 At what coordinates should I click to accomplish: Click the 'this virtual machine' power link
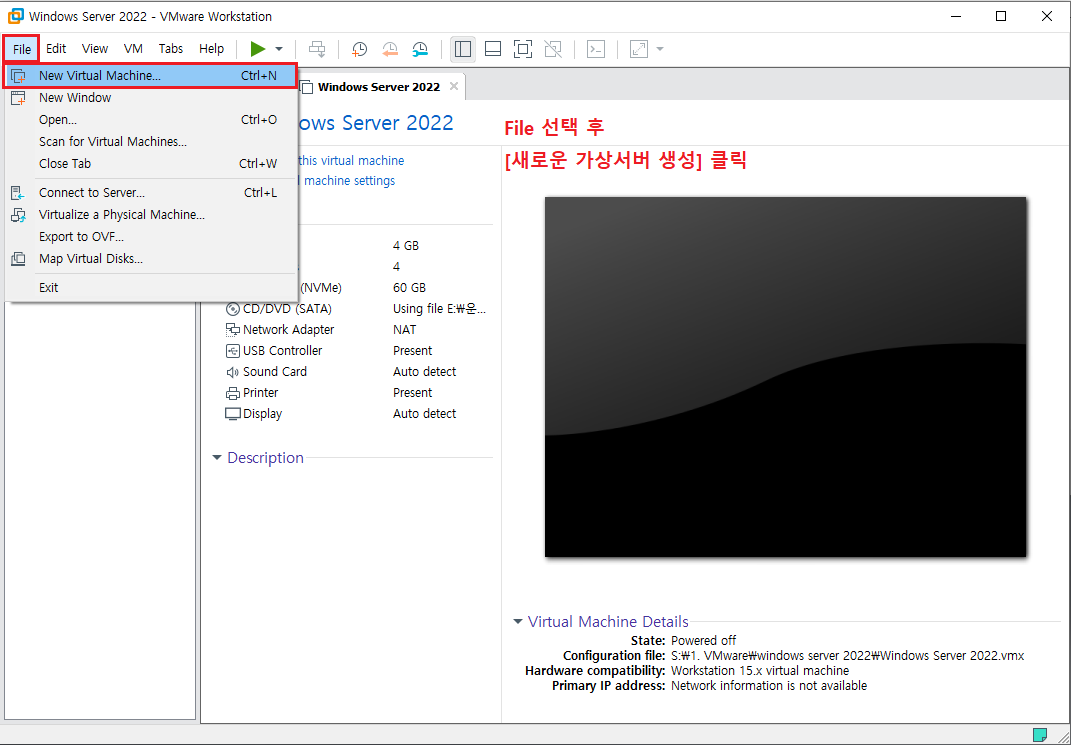point(351,160)
